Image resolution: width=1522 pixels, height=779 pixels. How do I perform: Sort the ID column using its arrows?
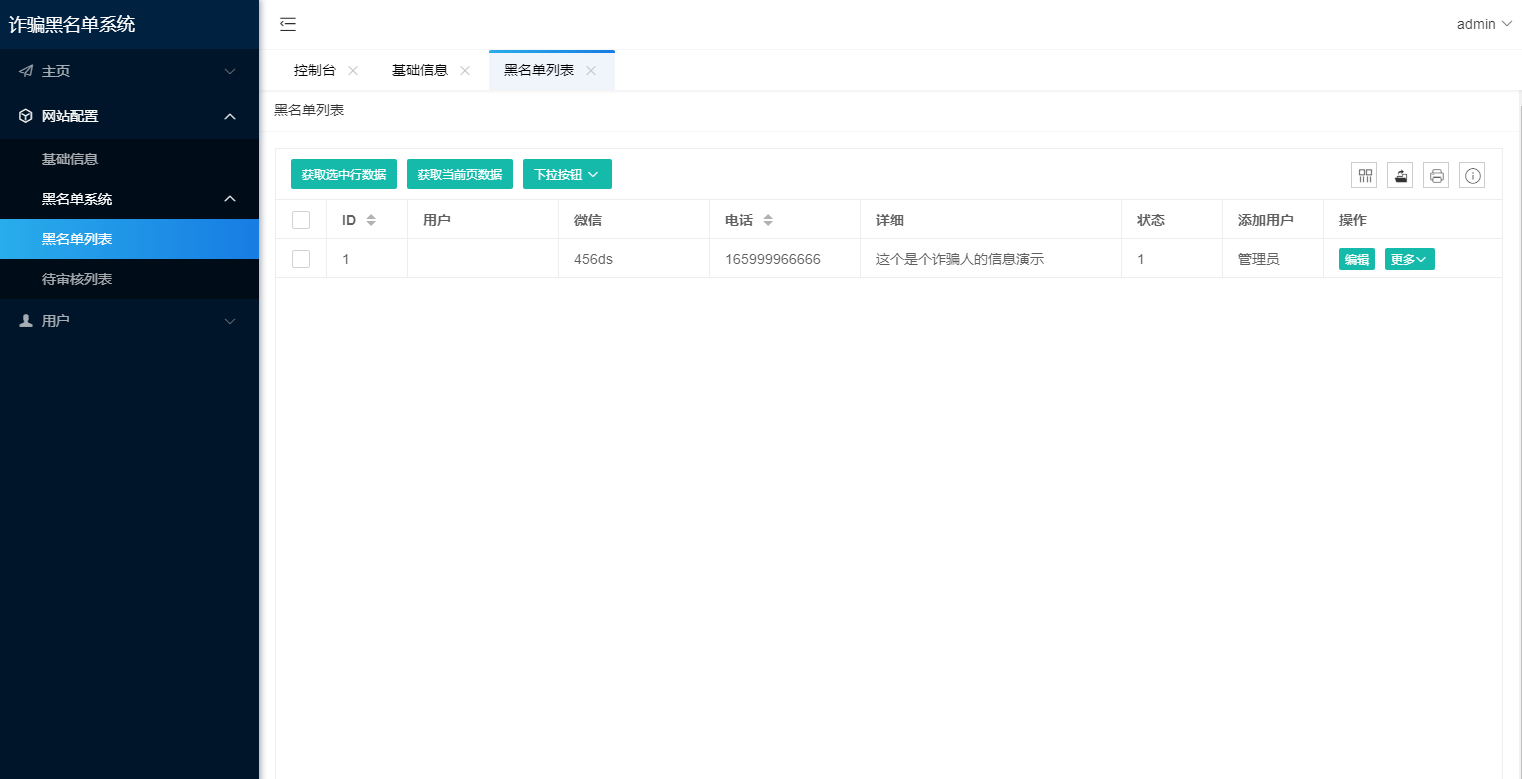[x=371, y=220]
